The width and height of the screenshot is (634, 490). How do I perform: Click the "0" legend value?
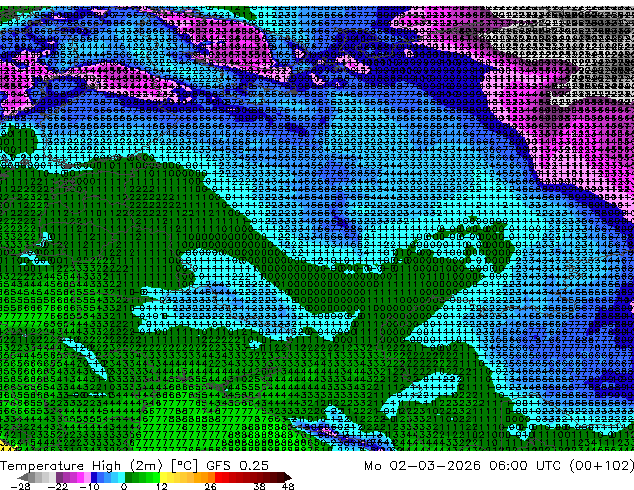pos(124,486)
